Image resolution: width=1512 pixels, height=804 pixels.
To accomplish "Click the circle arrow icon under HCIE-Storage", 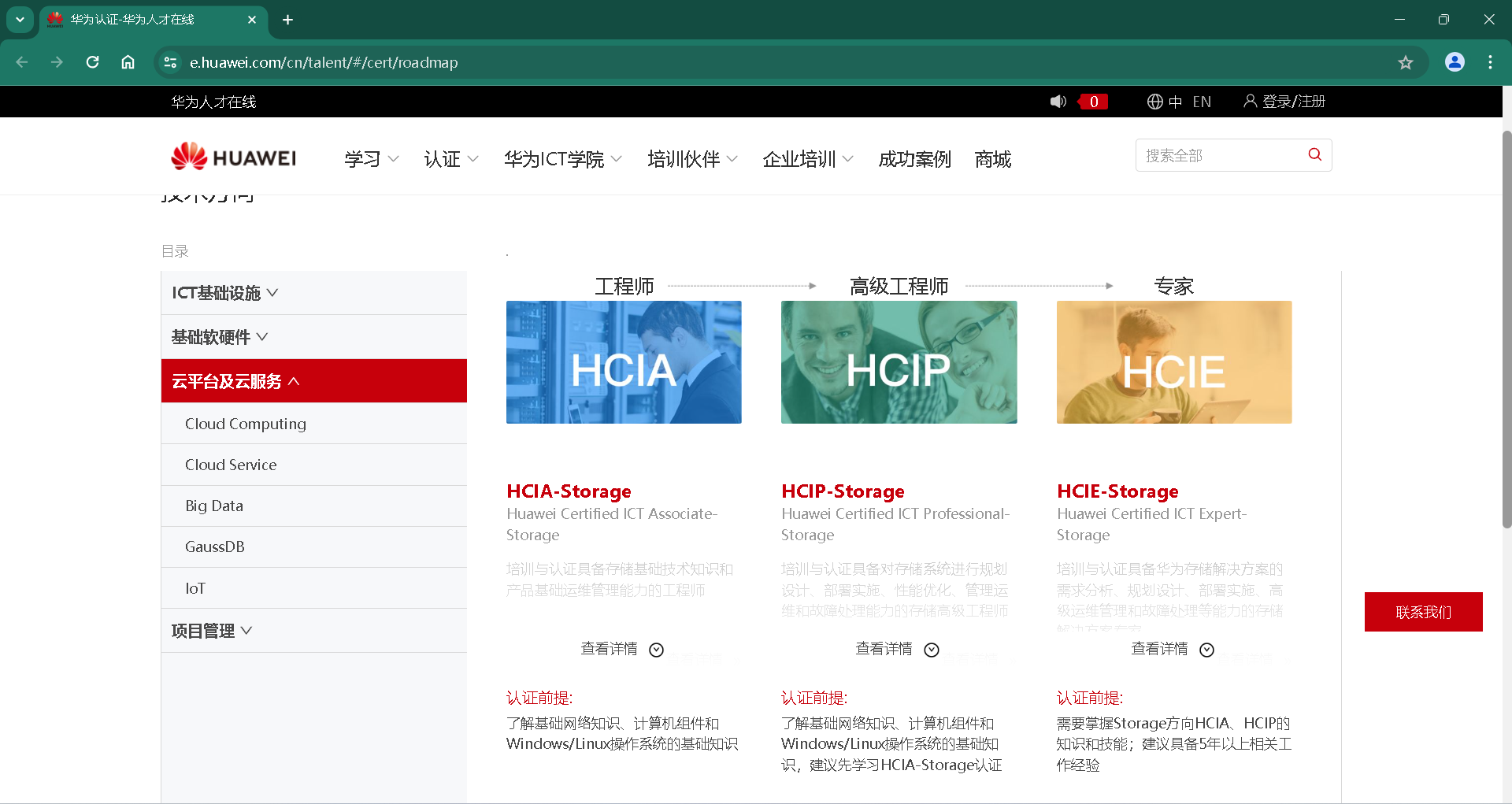I will click(x=1206, y=650).
